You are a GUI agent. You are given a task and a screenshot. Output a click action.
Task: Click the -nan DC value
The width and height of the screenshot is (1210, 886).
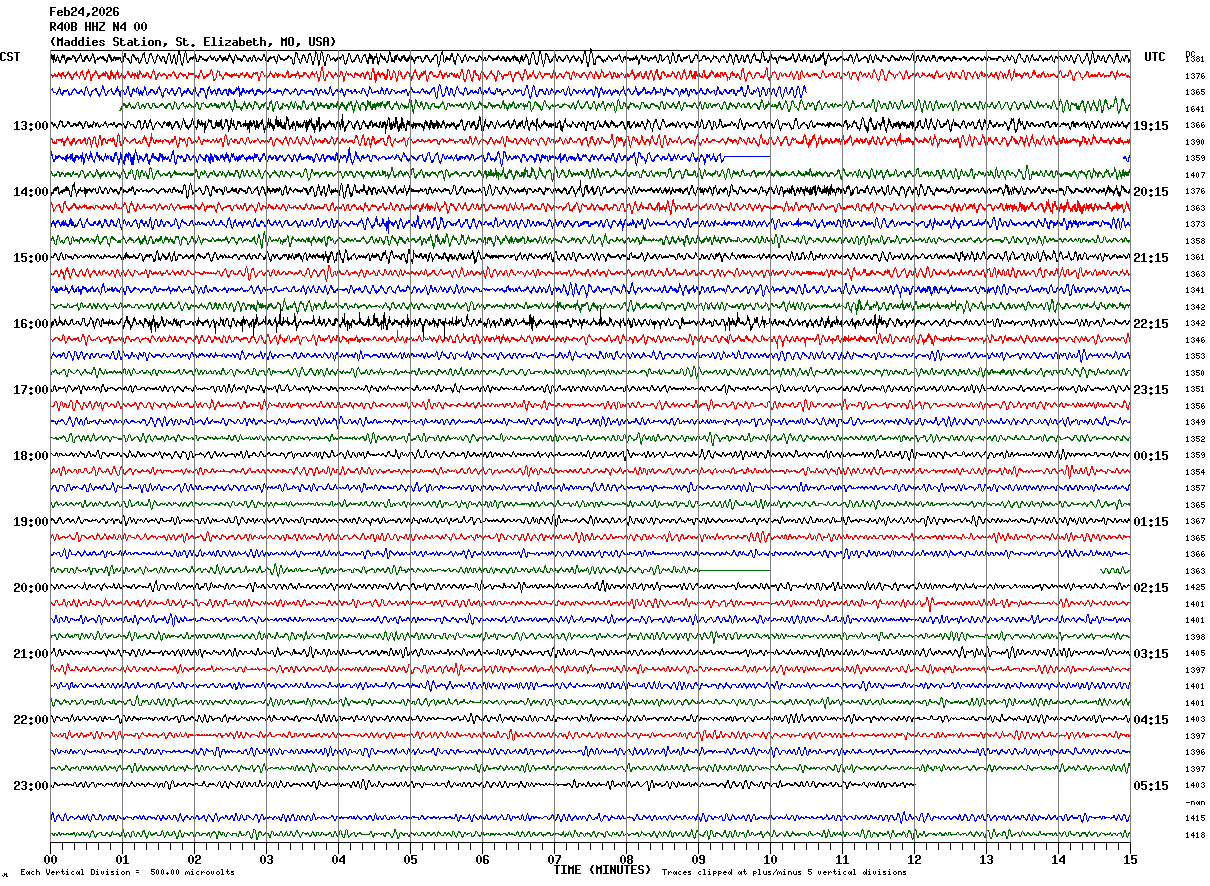tap(1194, 802)
